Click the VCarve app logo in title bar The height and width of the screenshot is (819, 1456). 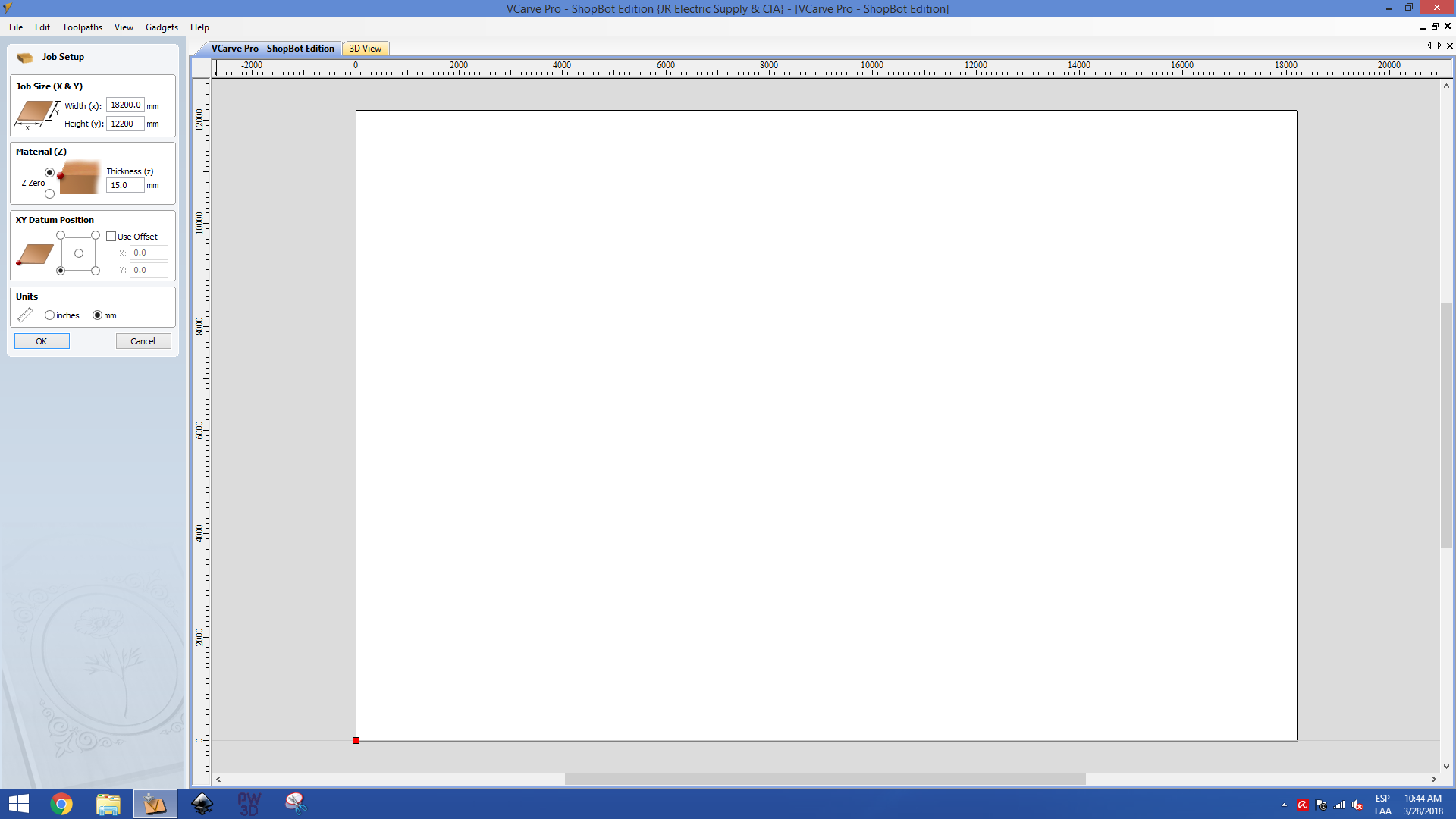[8, 8]
